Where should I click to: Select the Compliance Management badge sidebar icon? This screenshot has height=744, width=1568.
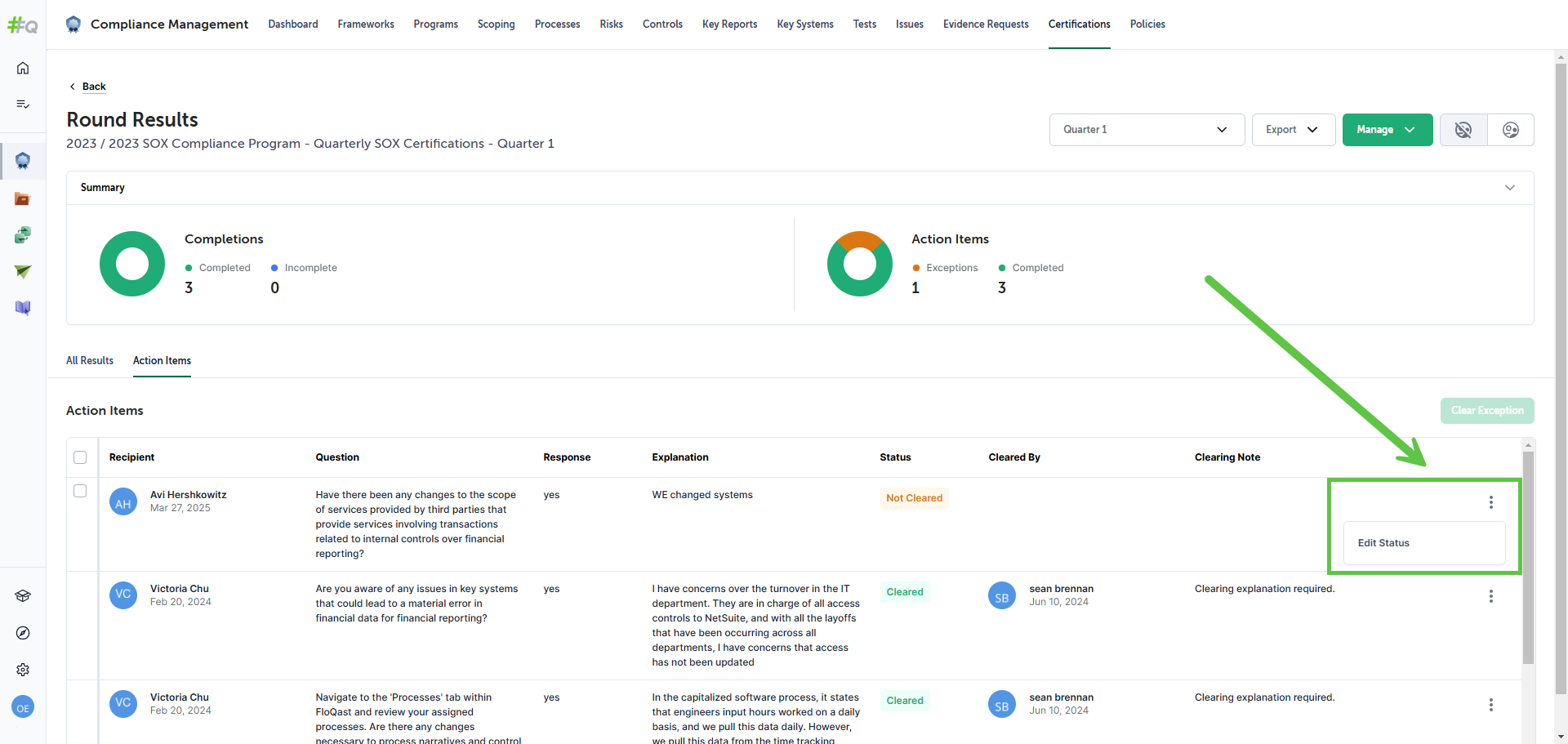[23, 161]
